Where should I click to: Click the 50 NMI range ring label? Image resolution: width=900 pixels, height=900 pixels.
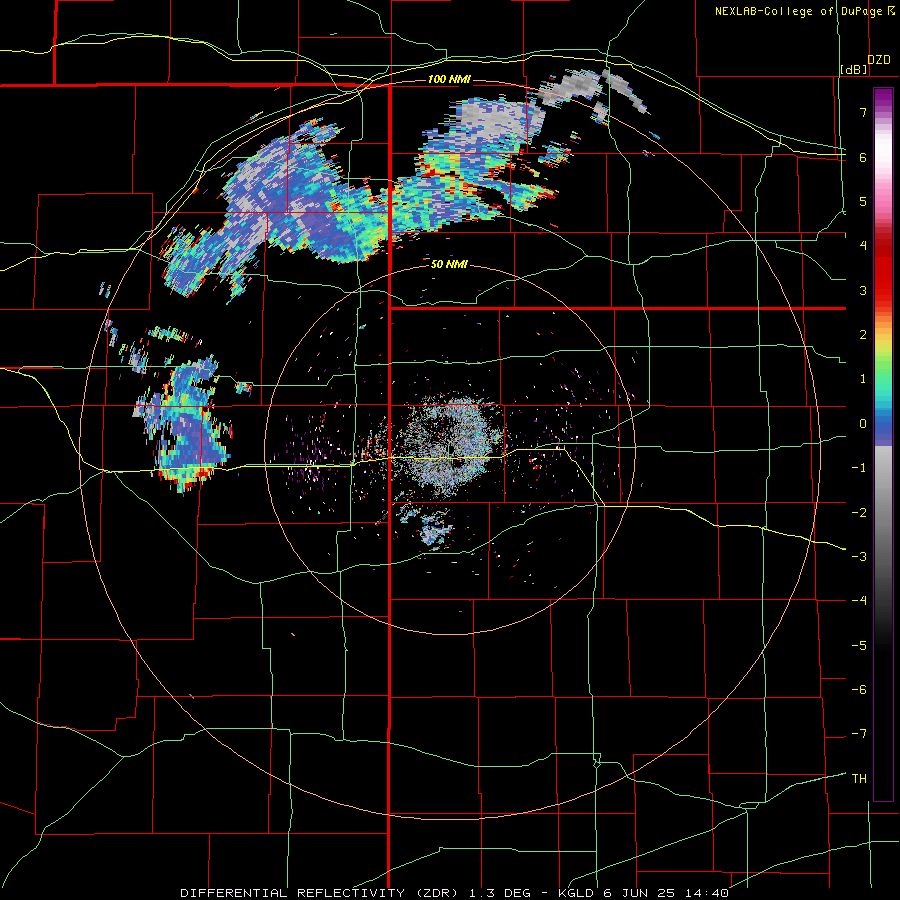[449, 264]
